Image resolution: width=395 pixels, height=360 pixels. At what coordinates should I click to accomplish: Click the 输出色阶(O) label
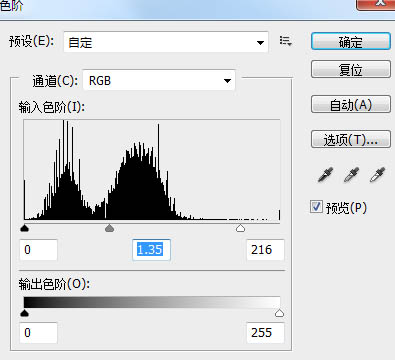coord(54,284)
